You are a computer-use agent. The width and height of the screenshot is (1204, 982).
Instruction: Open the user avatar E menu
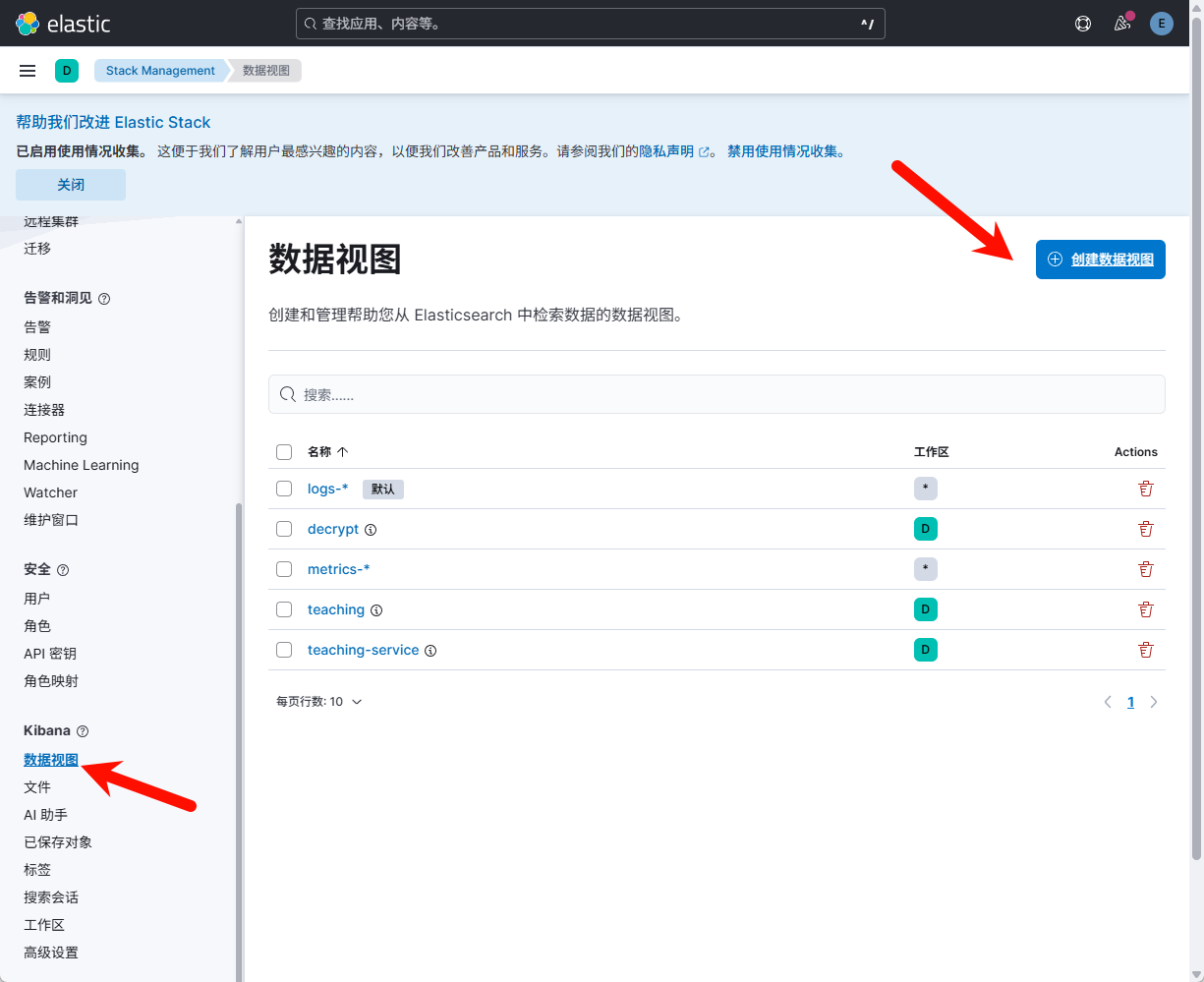point(1162,24)
